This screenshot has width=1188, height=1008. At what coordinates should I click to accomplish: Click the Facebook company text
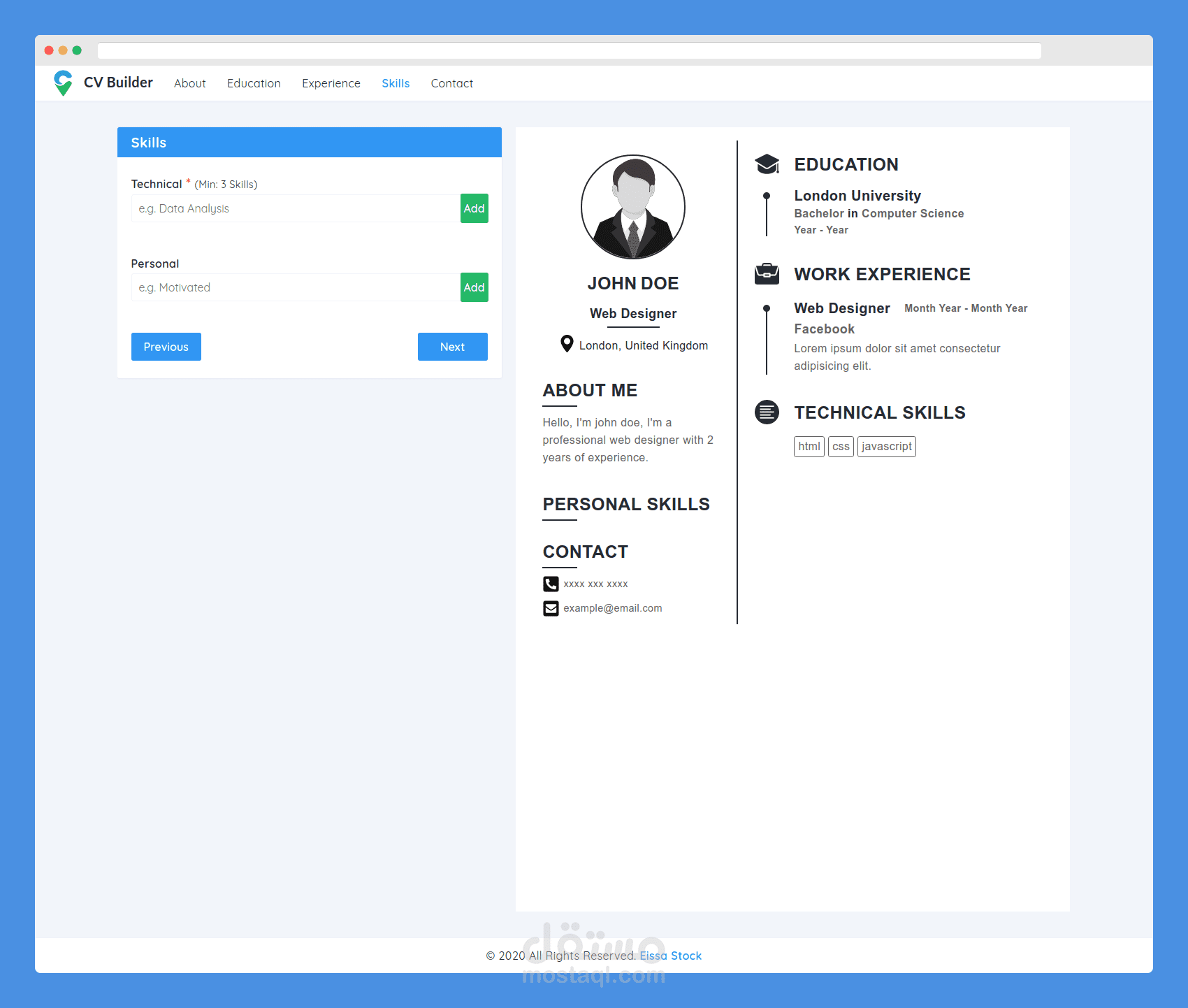click(825, 329)
